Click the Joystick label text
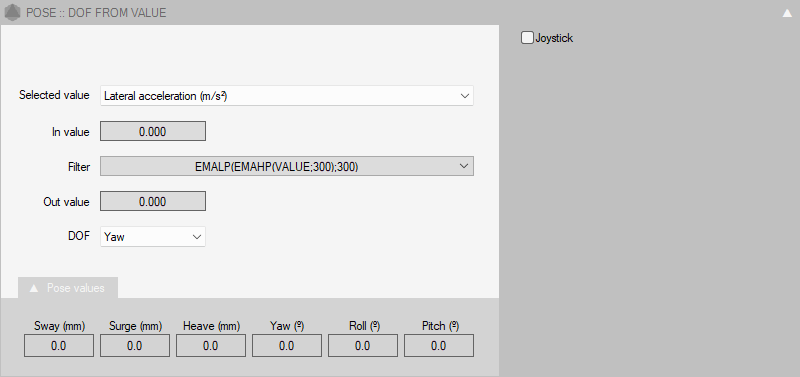 pyautogui.click(x=554, y=38)
